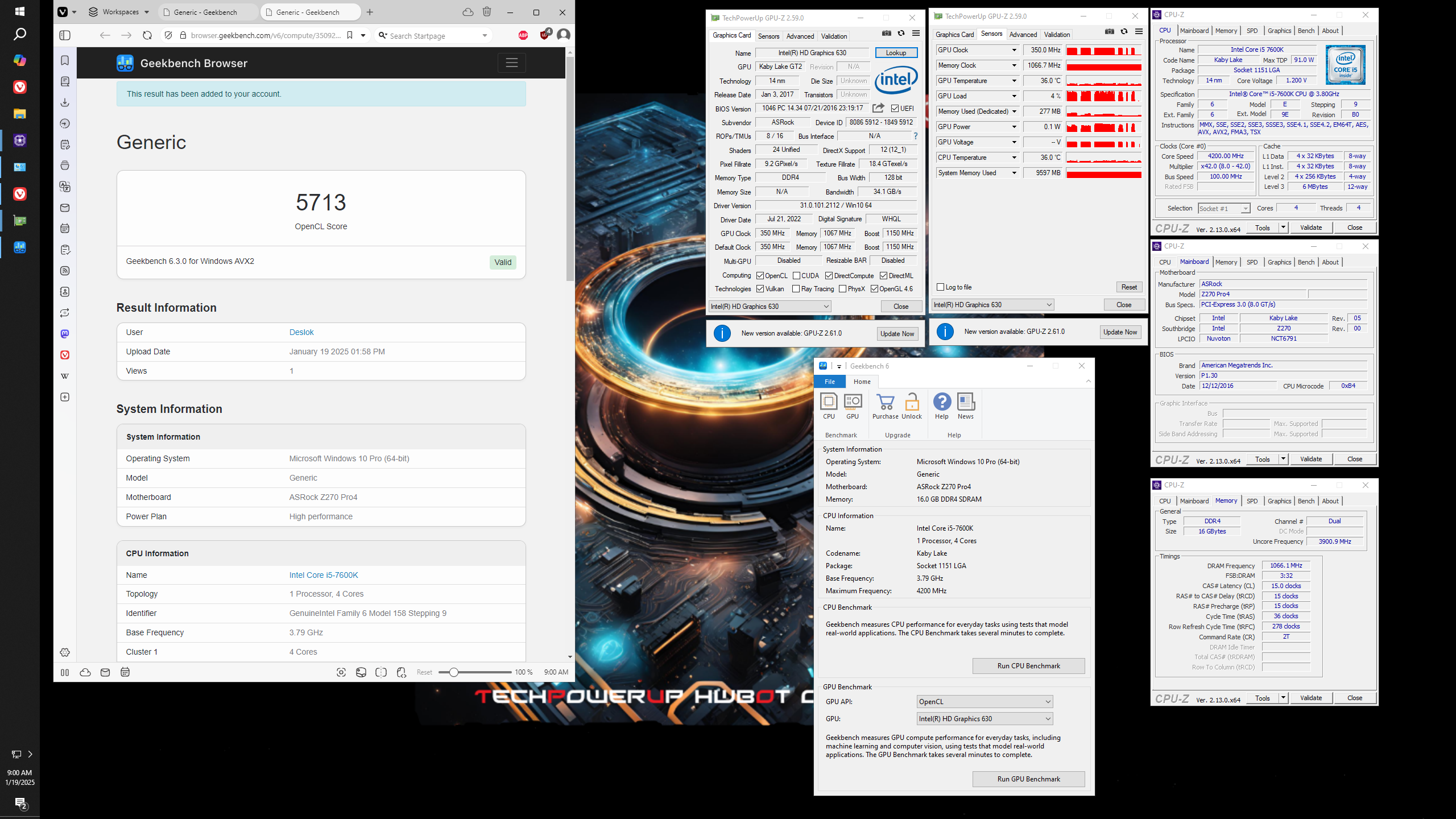Open the GPU benchmark icon in Geekbench 6

coord(853,406)
